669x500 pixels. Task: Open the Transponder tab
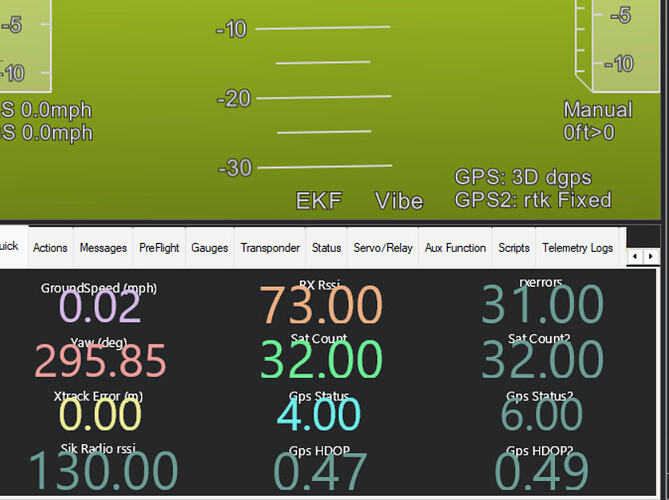pyautogui.click(x=270, y=248)
